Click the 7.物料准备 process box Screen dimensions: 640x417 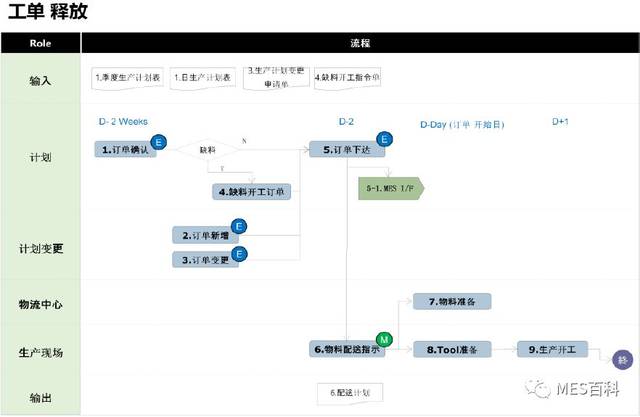[452, 301]
